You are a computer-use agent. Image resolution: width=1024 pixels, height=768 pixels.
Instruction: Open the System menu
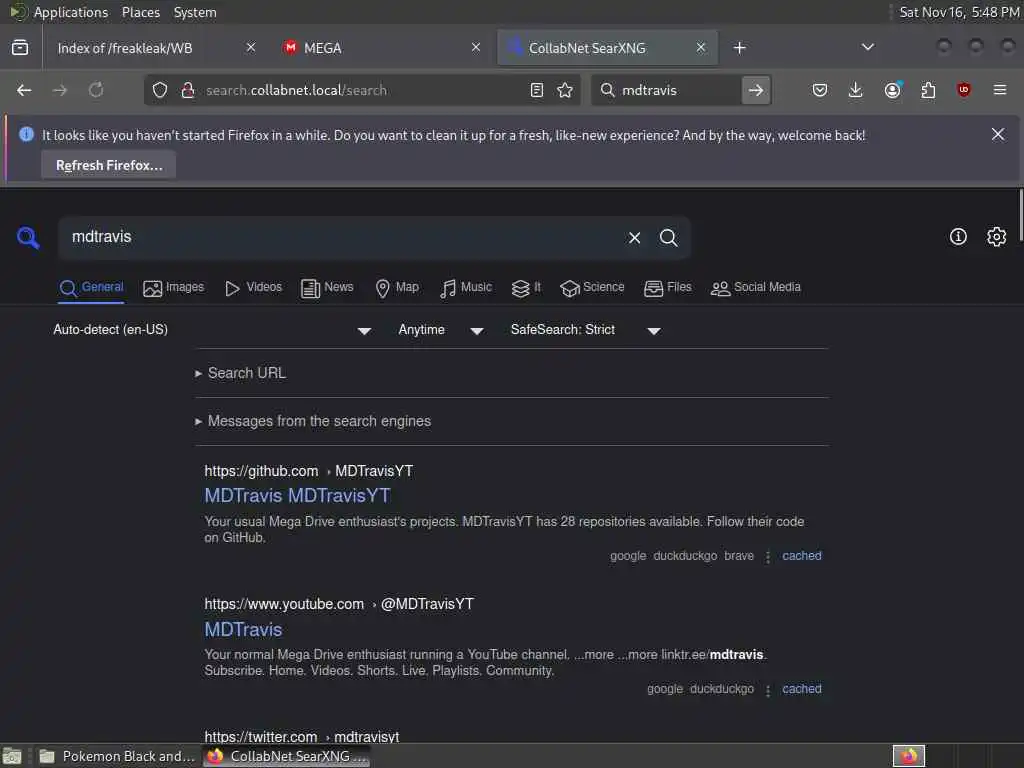click(x=195, y=12)
